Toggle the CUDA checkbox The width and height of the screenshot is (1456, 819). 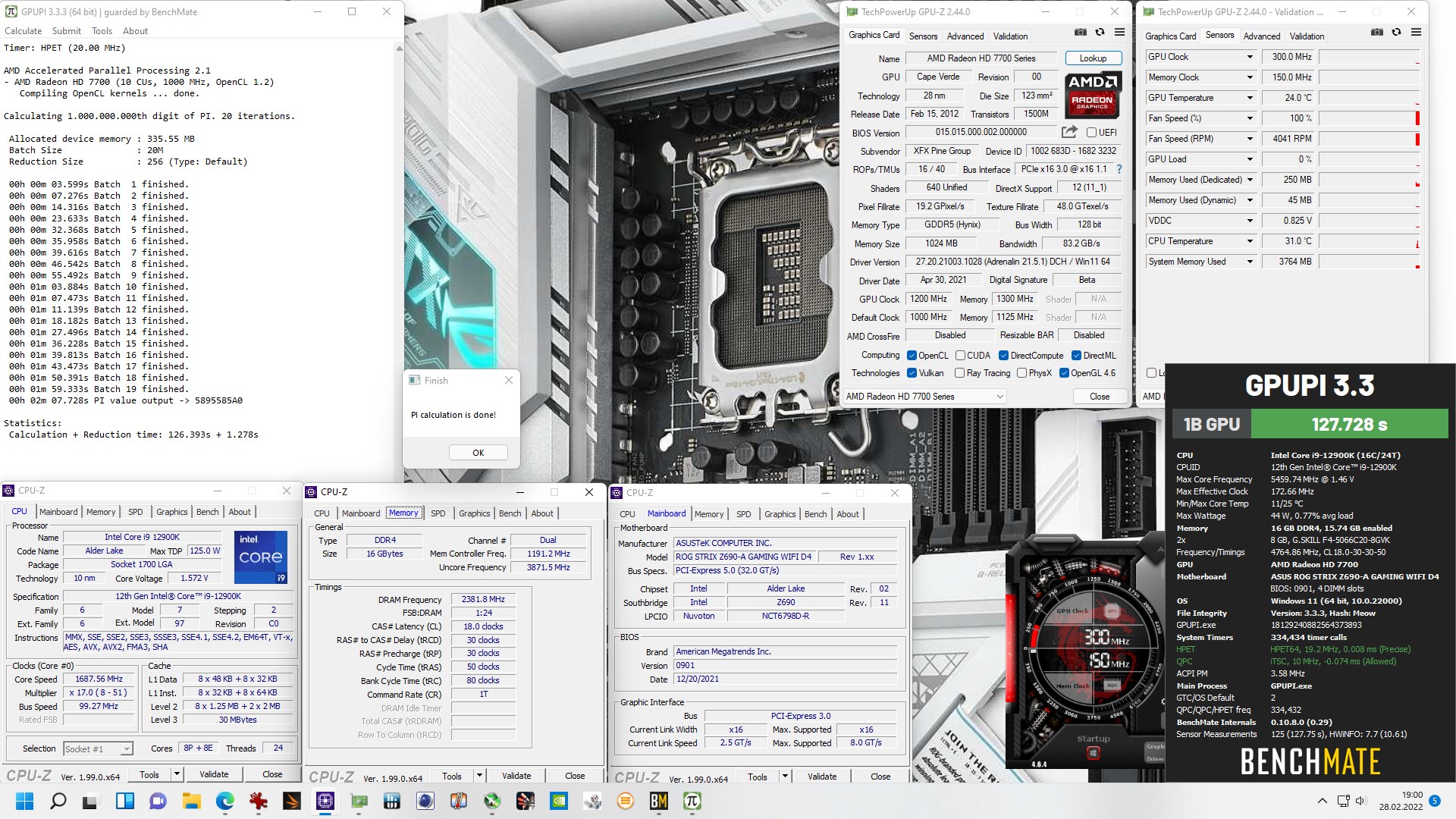[960, 355]
